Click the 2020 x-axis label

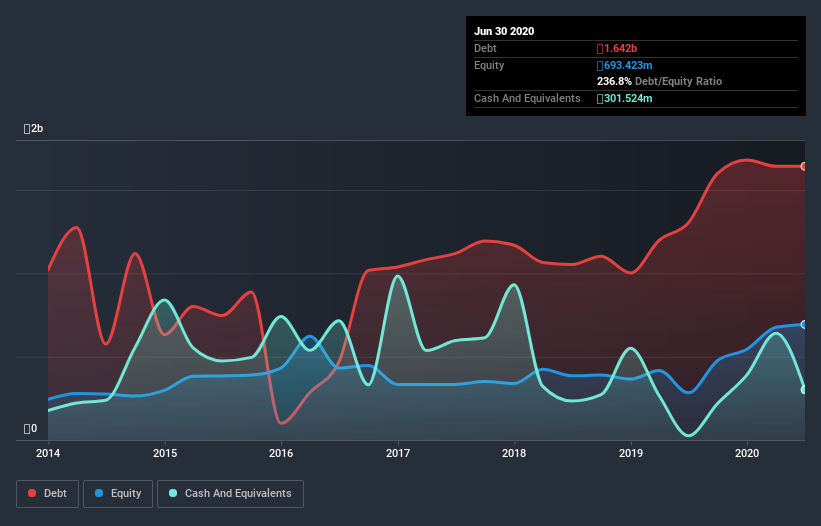(x=747, y=453)
